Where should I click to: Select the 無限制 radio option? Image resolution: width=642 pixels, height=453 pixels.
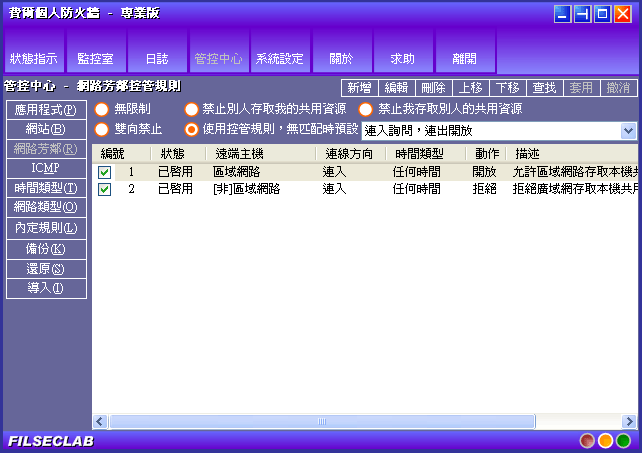[101, 109]
